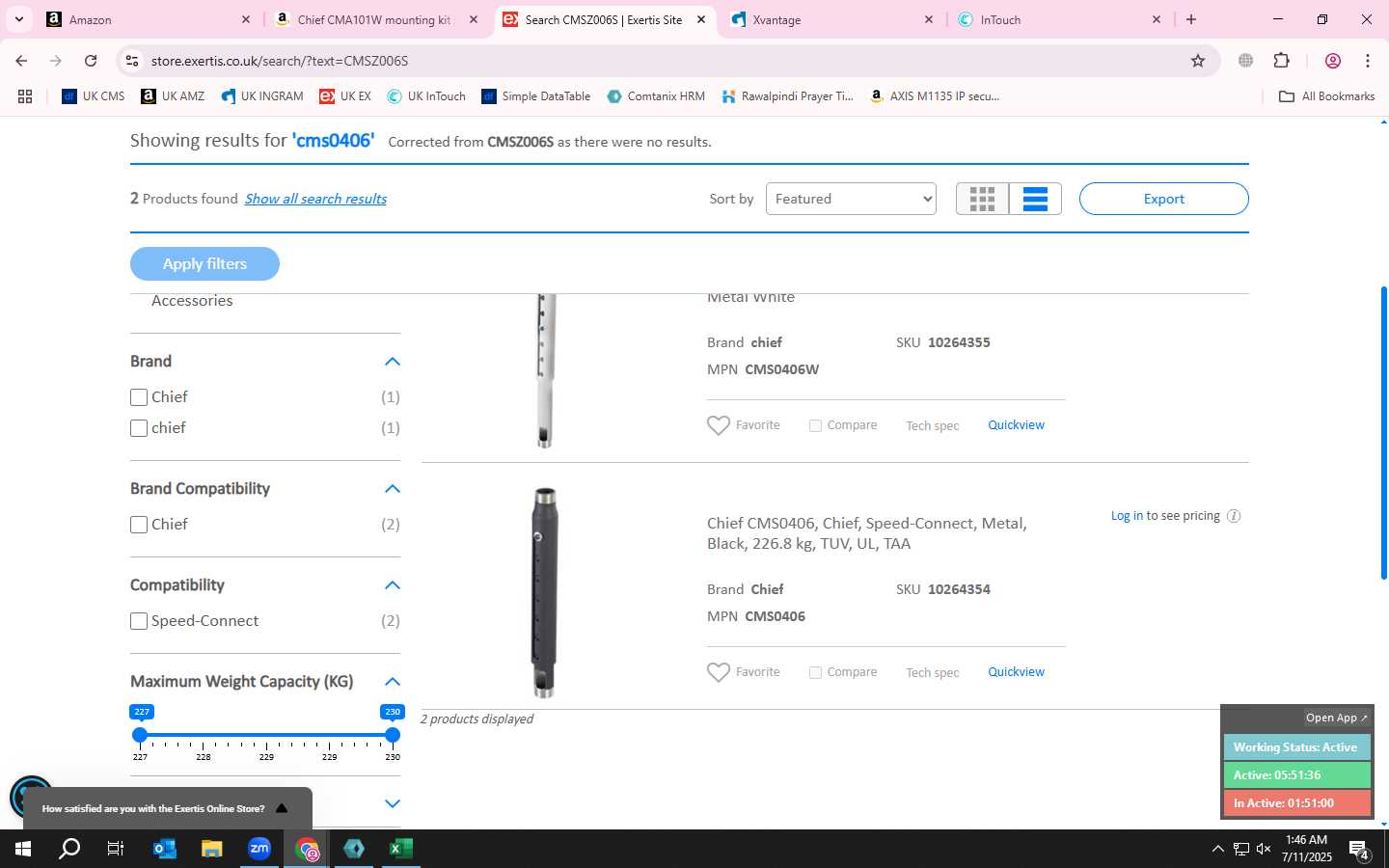This screenshot has width=1389, height=868.
Task: Switch to list view layout icon
Action: point(1035,199)
